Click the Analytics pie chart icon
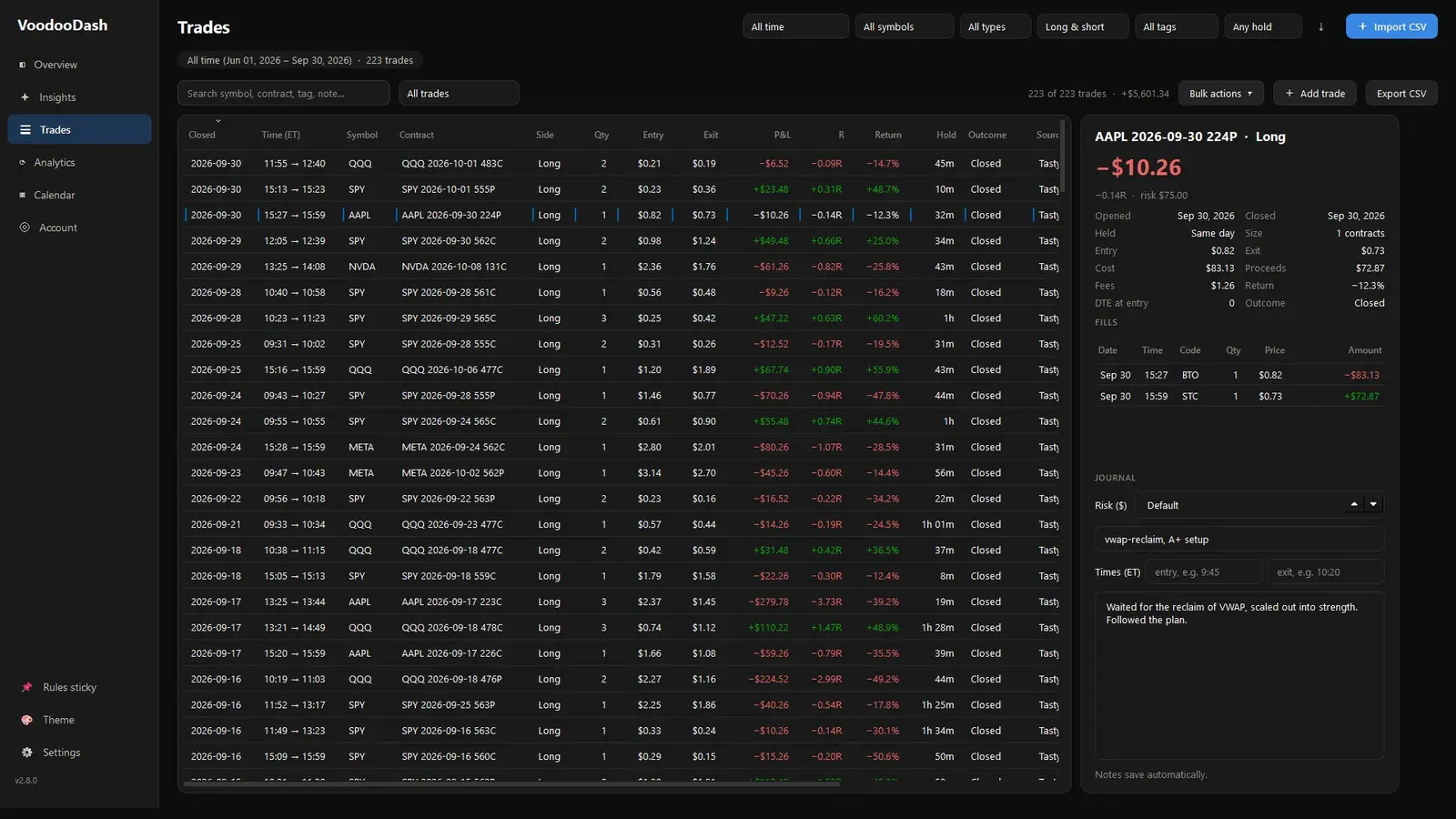 pos(23,163)
